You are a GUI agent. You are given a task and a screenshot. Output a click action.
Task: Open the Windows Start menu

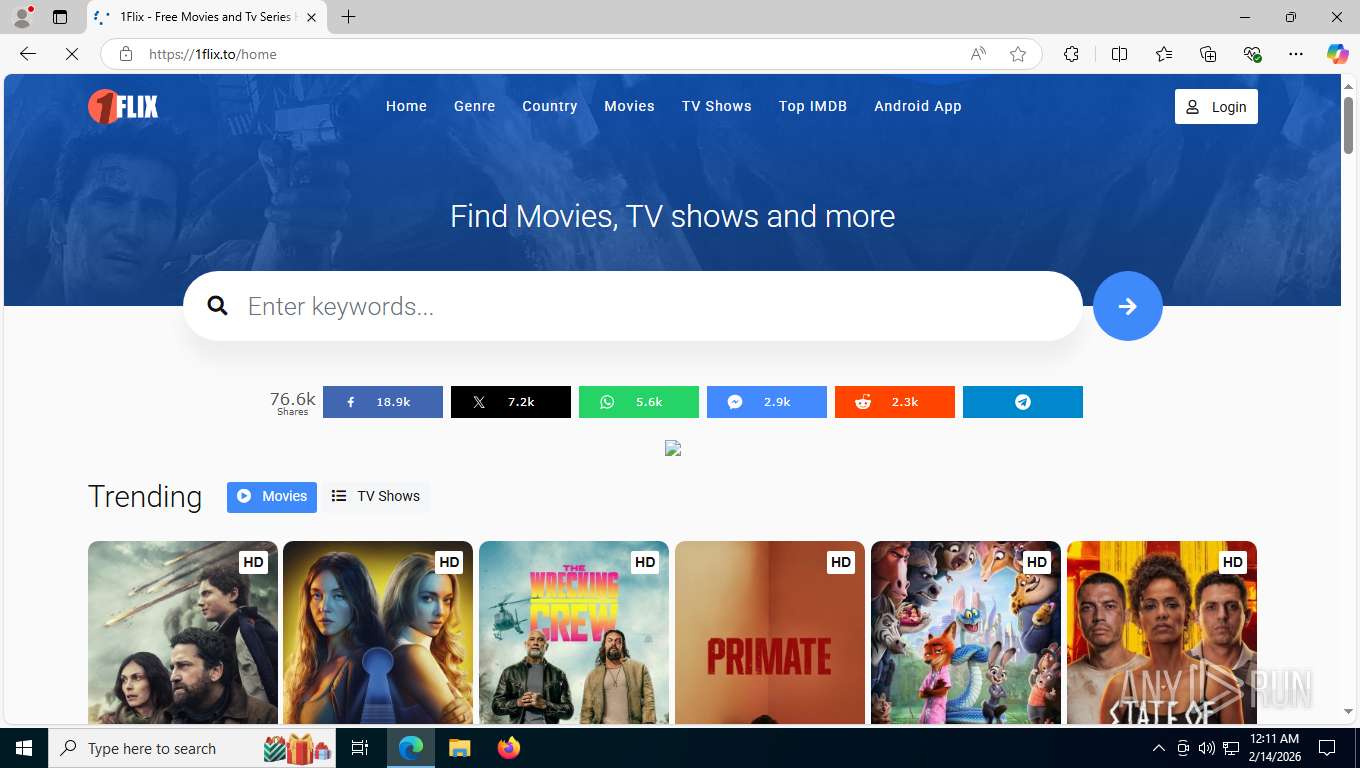click(x=24, y=748)
